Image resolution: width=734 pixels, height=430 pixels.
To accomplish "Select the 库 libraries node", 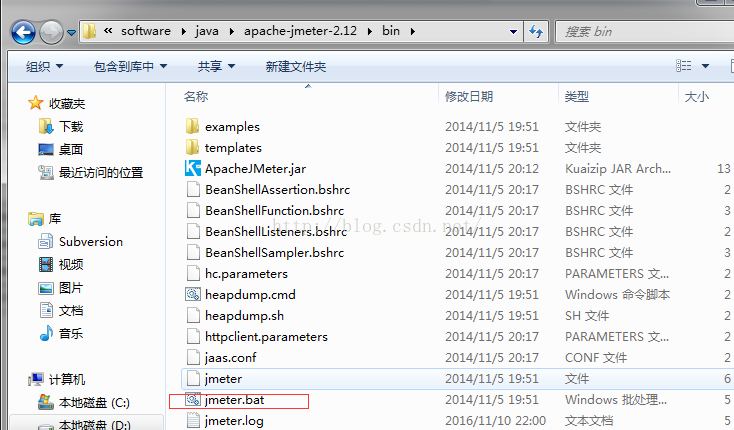I will pos(44,219).
